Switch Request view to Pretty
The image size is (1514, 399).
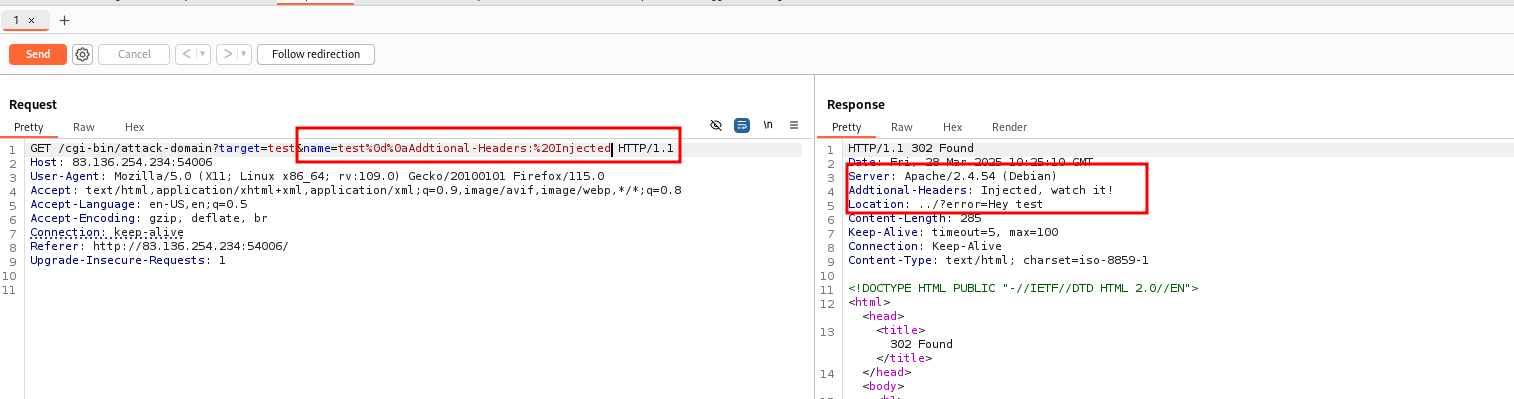29,127
